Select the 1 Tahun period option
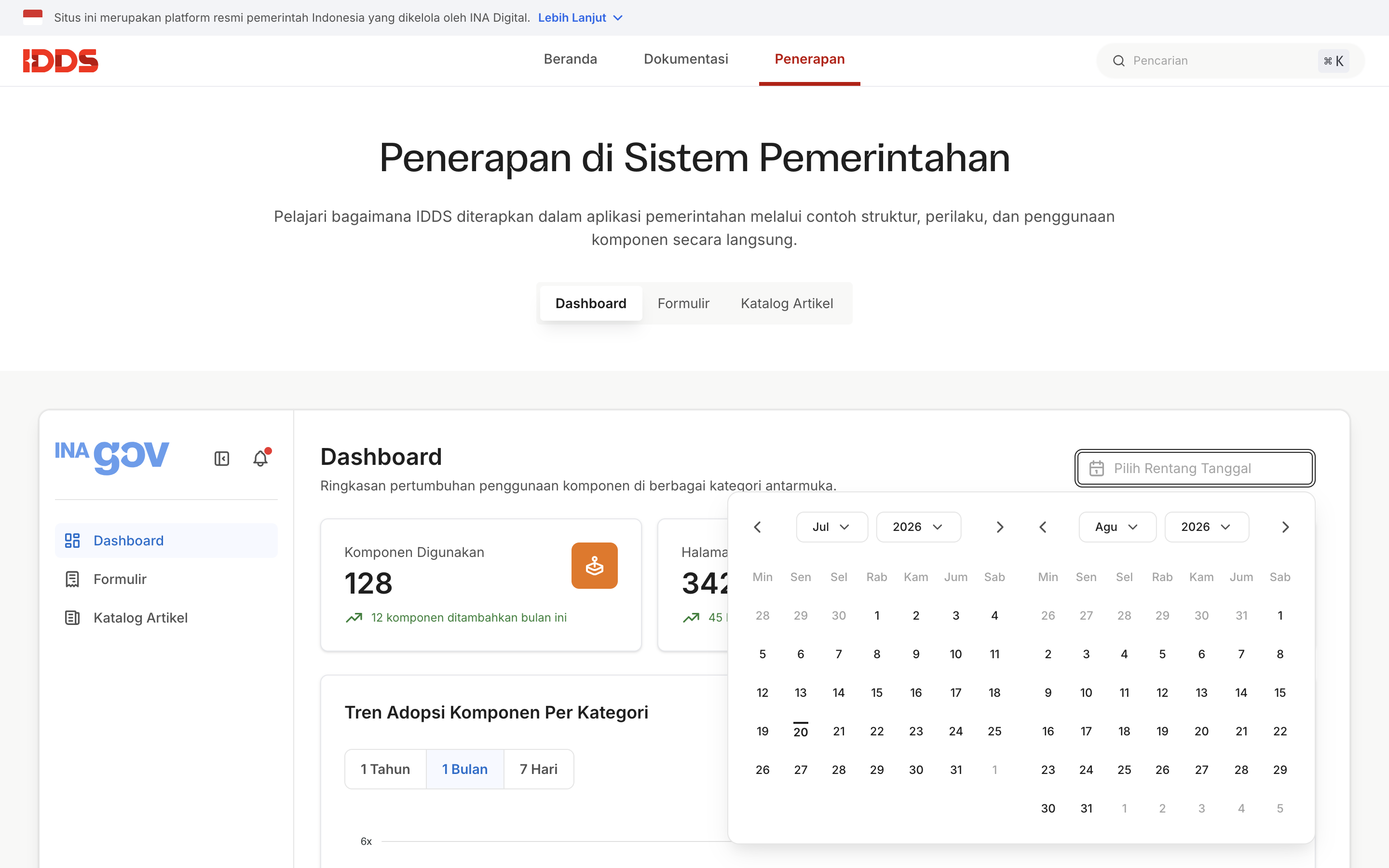This screenshot has width=1389, height=868. pyautogui.click(x=385, y=769)
